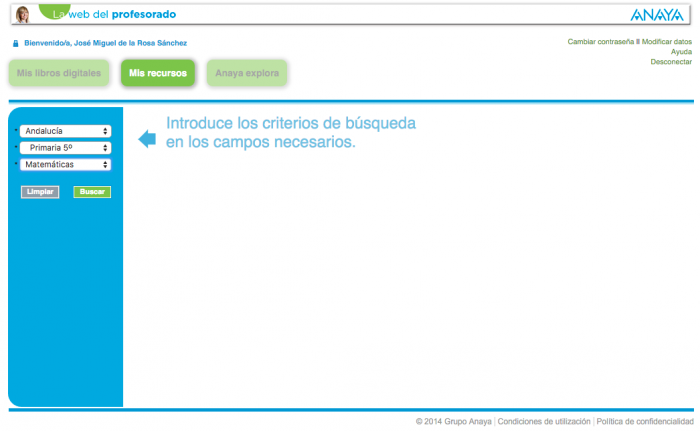Open Política de confidencialidad footer link
This screenshot has height=431, width=700.
(645, 421)
